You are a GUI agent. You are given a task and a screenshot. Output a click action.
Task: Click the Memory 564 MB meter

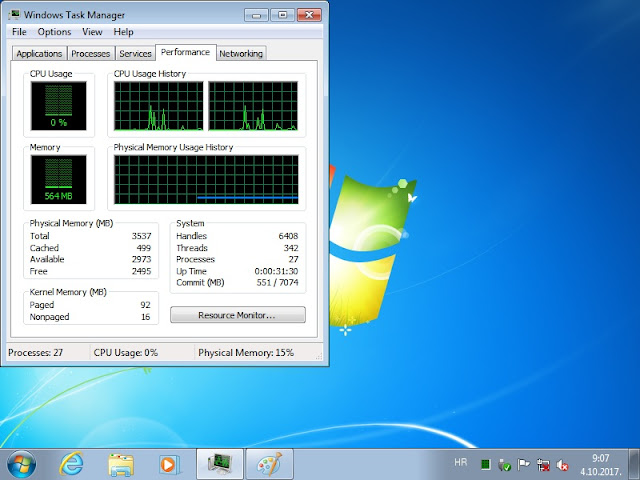pyautogui.click(x=58, y=179)
